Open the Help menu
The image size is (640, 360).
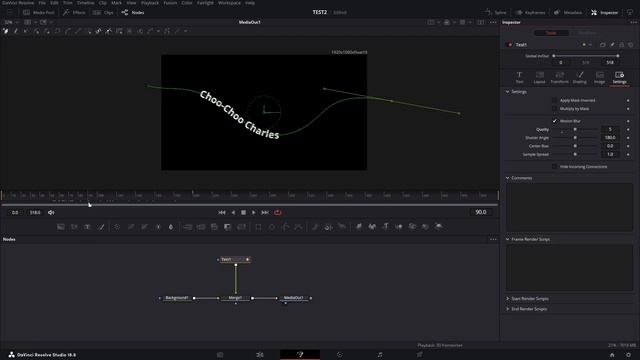click(250, 3)
